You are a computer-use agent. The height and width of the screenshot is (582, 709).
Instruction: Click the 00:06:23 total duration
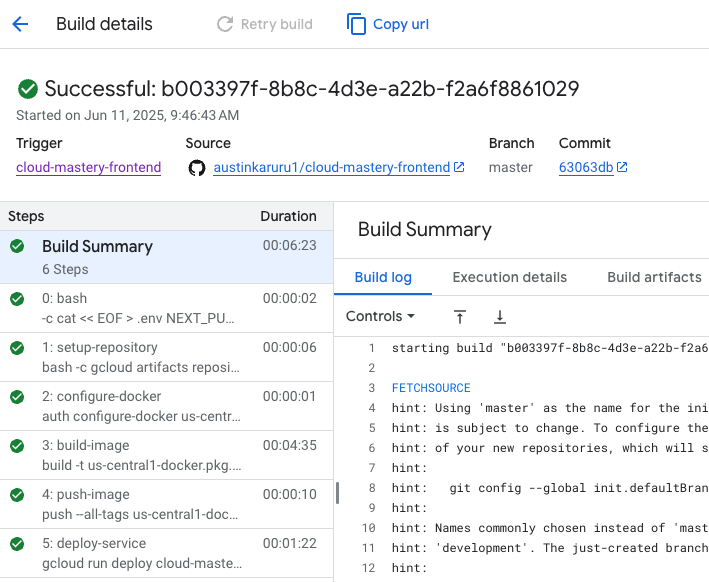click(290, 246)
